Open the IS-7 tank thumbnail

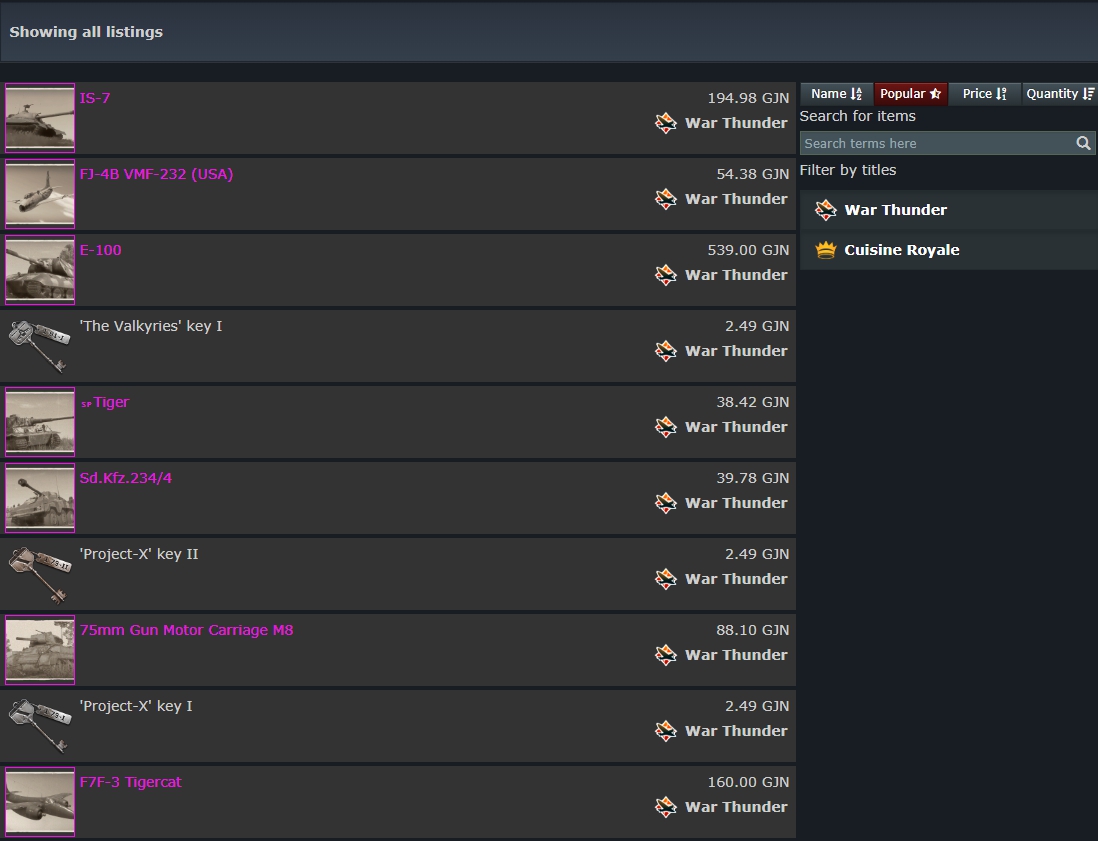40,118
